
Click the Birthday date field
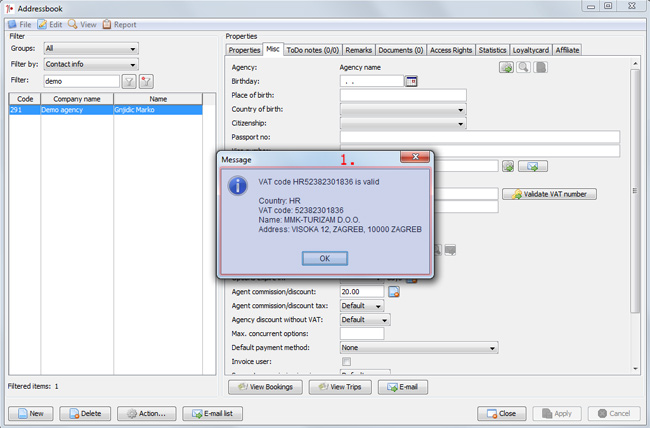tap(372, 81)
